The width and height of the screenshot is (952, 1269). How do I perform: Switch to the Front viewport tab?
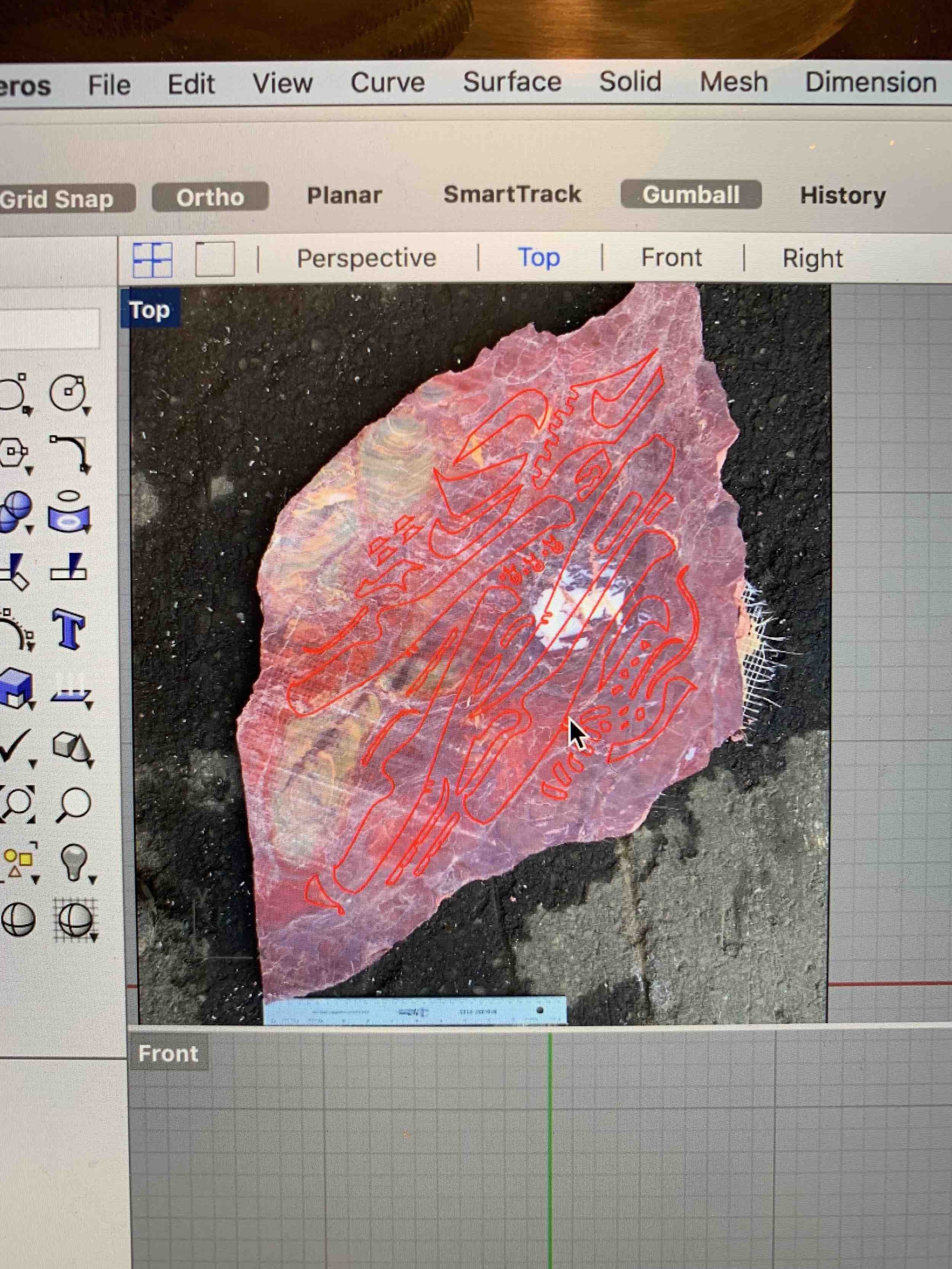point(671,257)
